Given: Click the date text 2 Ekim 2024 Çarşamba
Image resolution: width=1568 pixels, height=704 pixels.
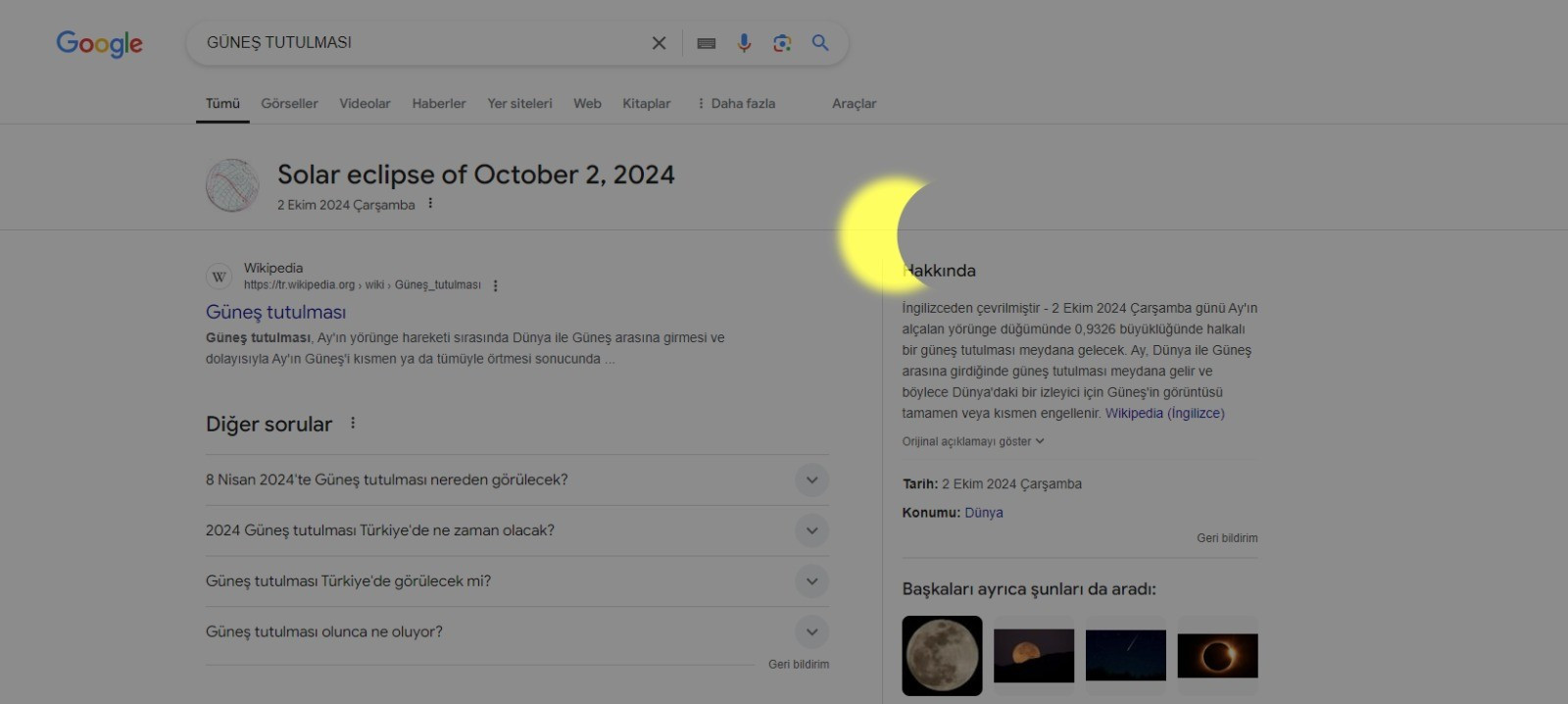Looking at the screenshot, I should (346, 205).
